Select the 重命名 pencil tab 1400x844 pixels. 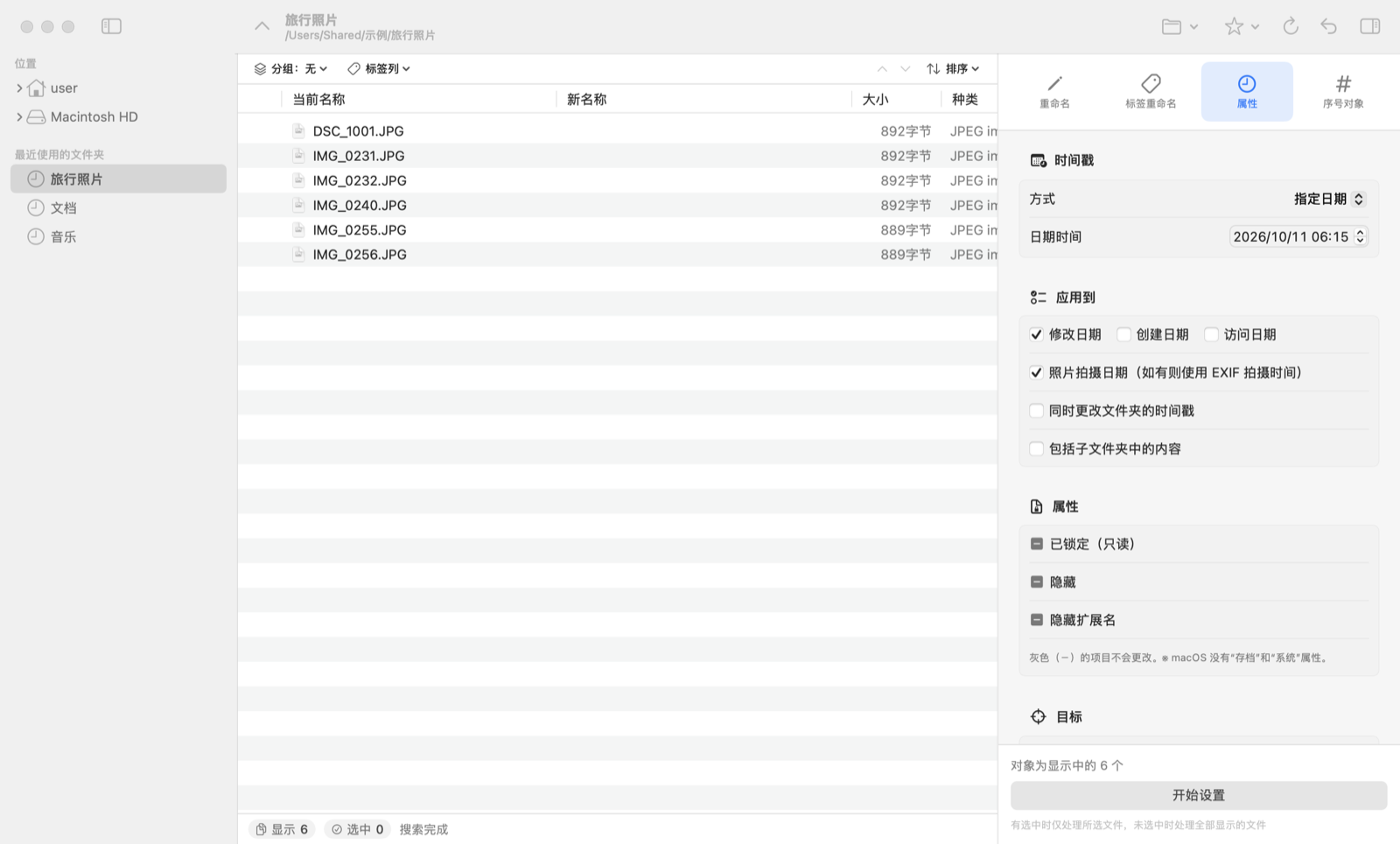coord(1054,91)
